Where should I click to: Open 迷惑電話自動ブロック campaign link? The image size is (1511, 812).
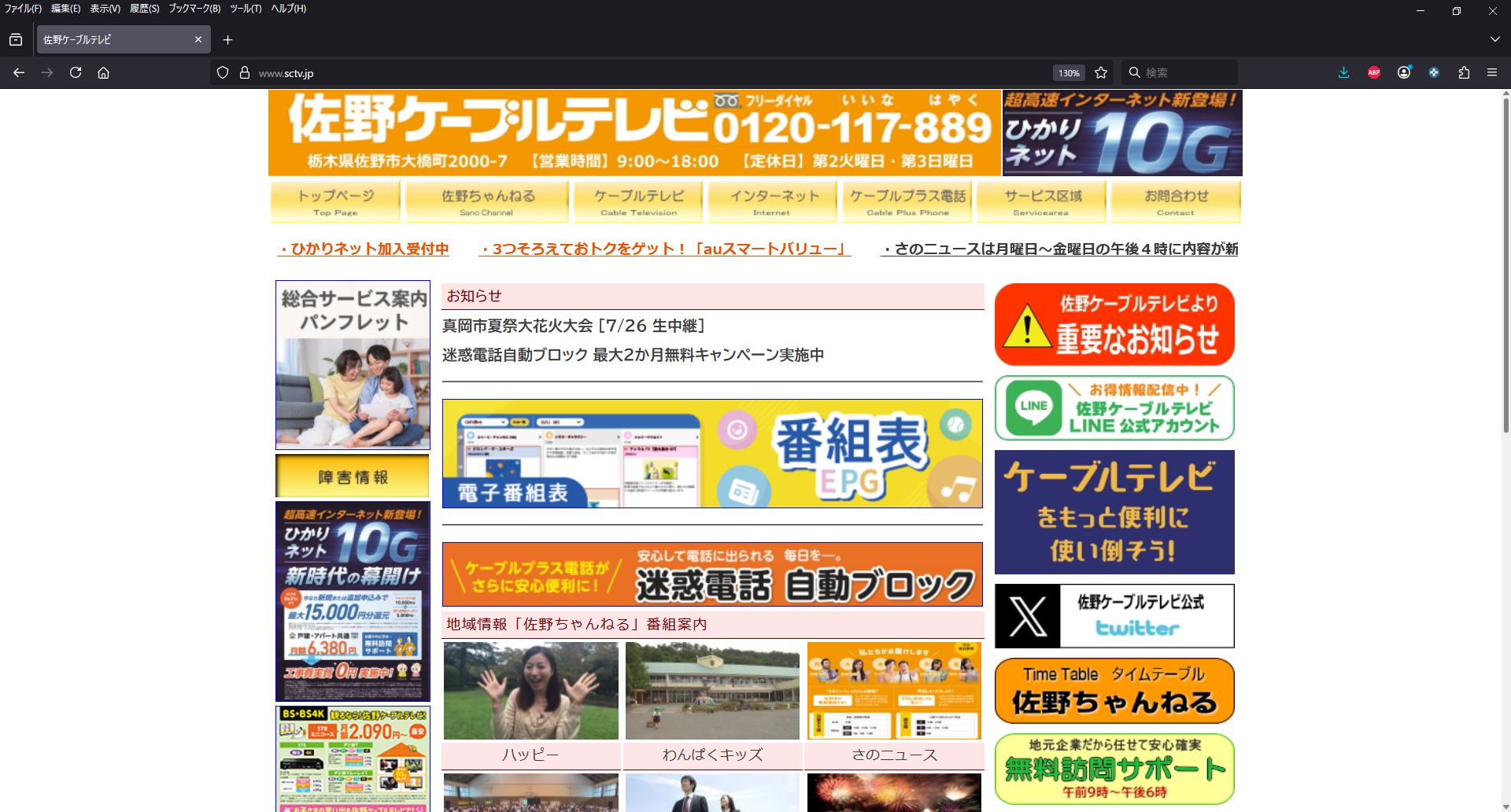click(633, 355)
